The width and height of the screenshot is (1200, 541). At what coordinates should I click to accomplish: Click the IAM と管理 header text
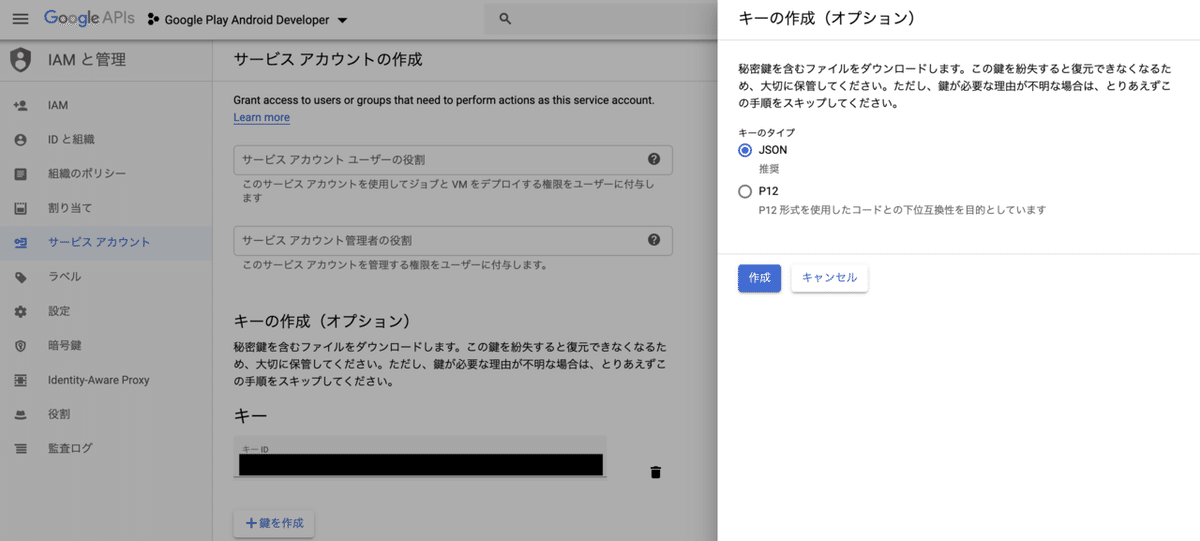87,60
